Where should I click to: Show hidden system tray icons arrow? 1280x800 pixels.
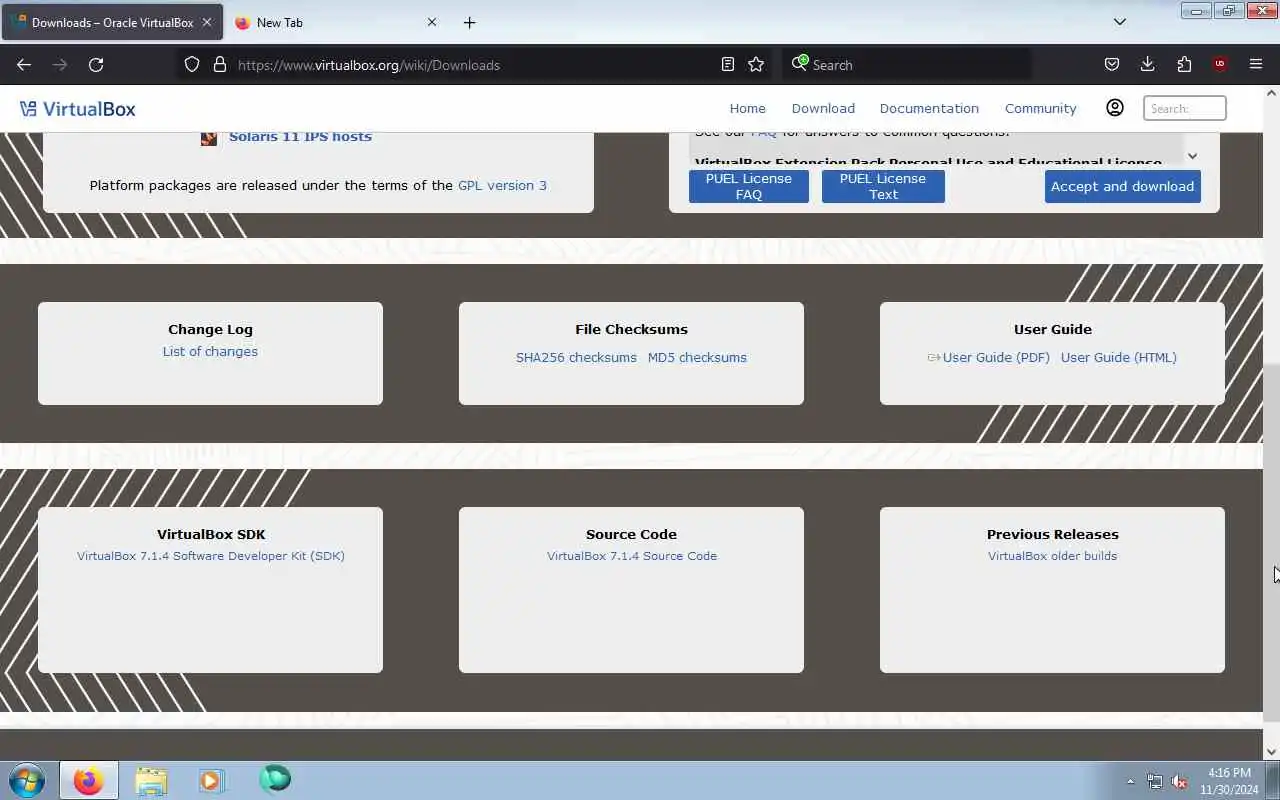point(1130,781)
